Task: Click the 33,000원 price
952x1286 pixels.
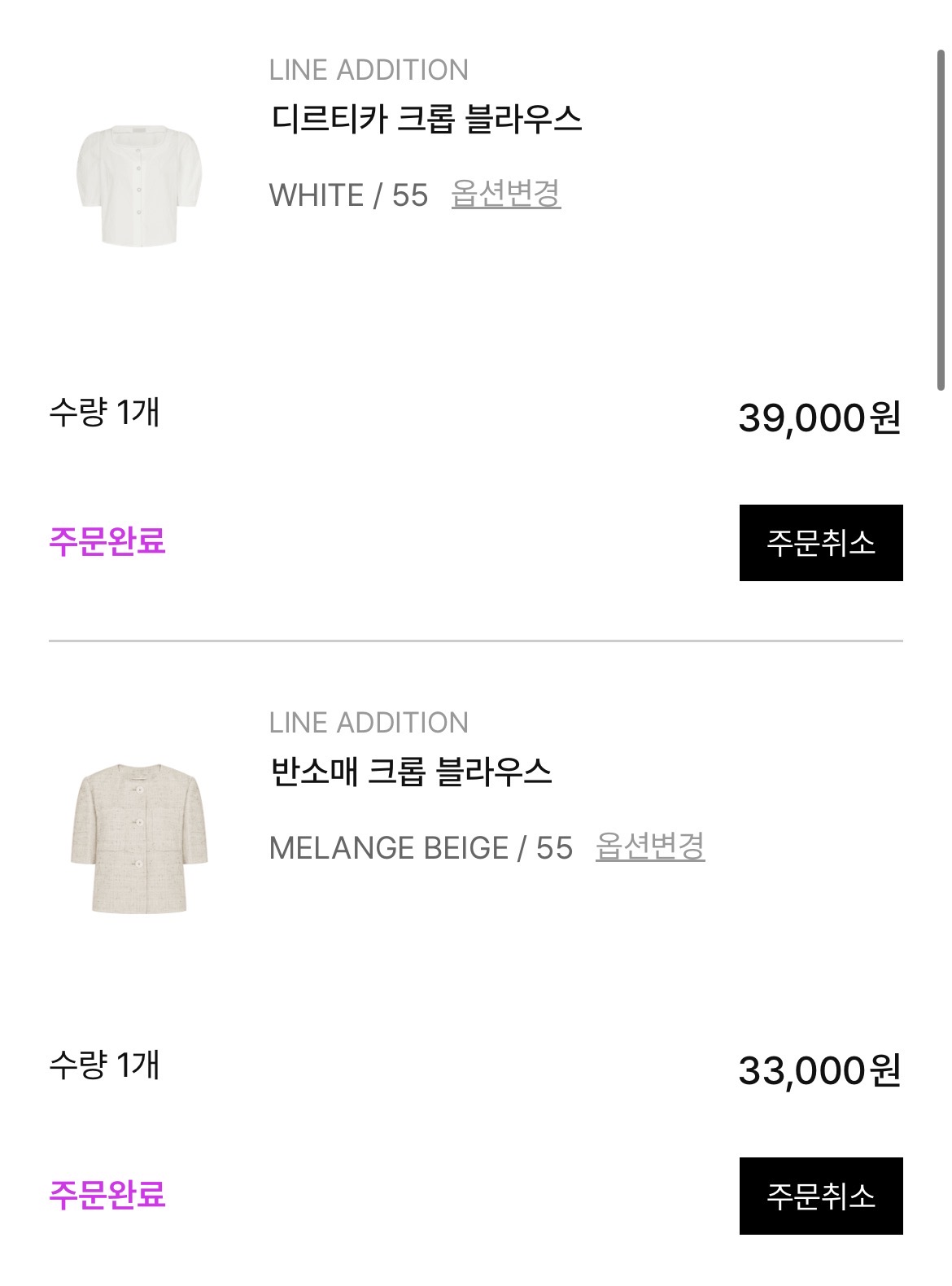Action: pyautogui.click(x=819, y=1071)
